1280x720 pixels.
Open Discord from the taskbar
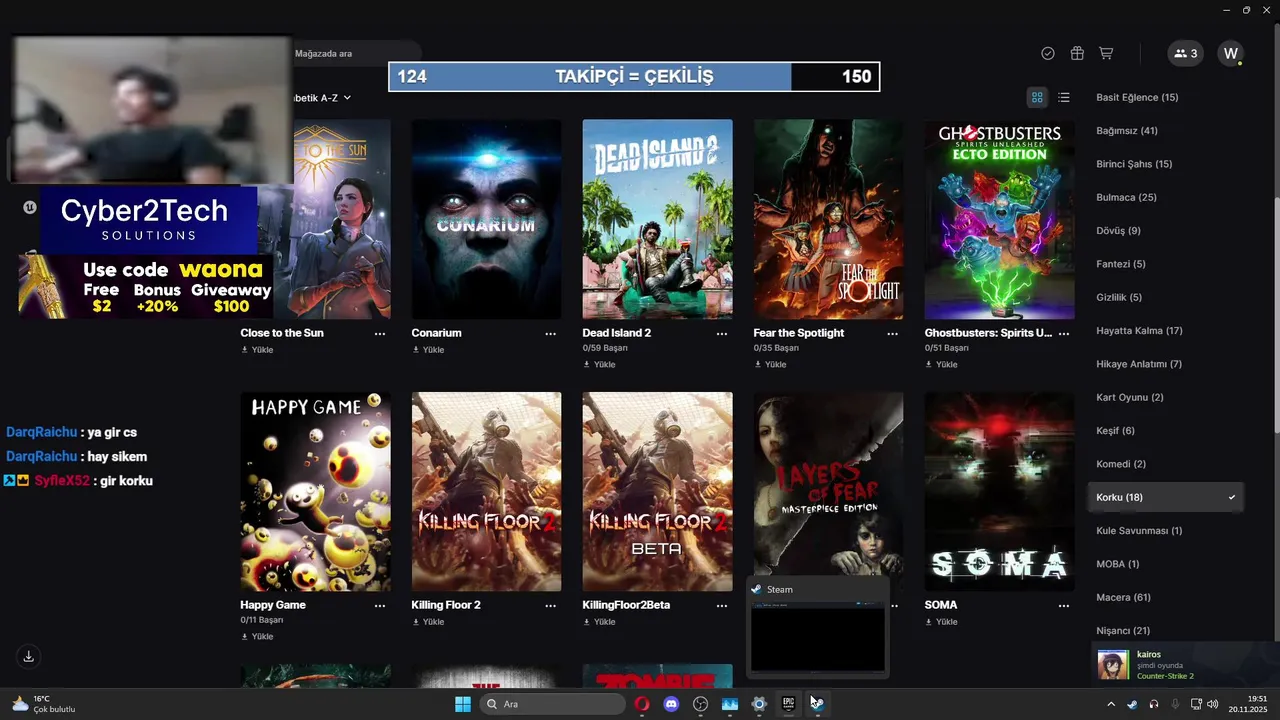click(x=671, y=704)
